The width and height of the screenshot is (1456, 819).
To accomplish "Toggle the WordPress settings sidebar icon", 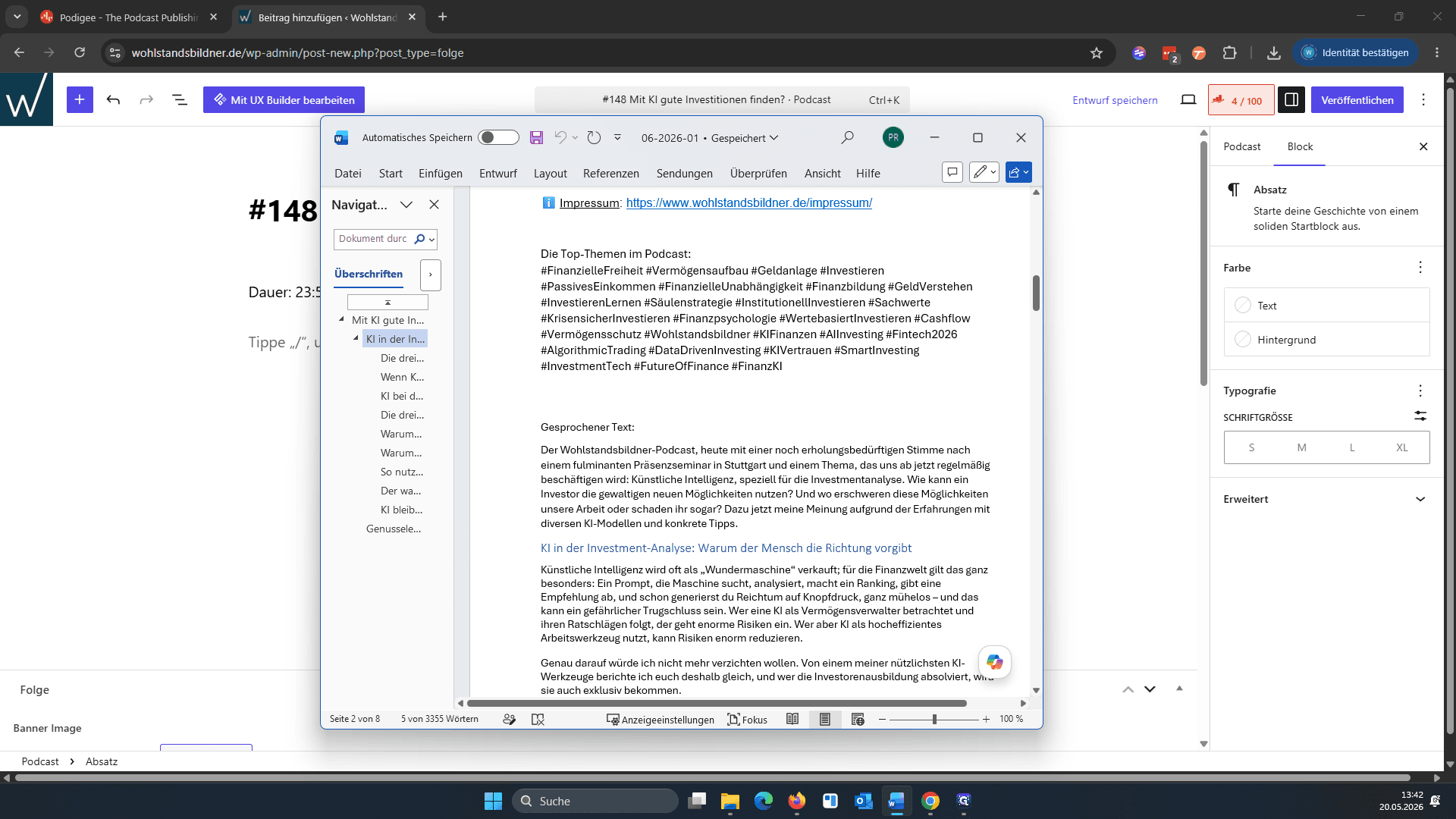I will tap(1291, 99).
